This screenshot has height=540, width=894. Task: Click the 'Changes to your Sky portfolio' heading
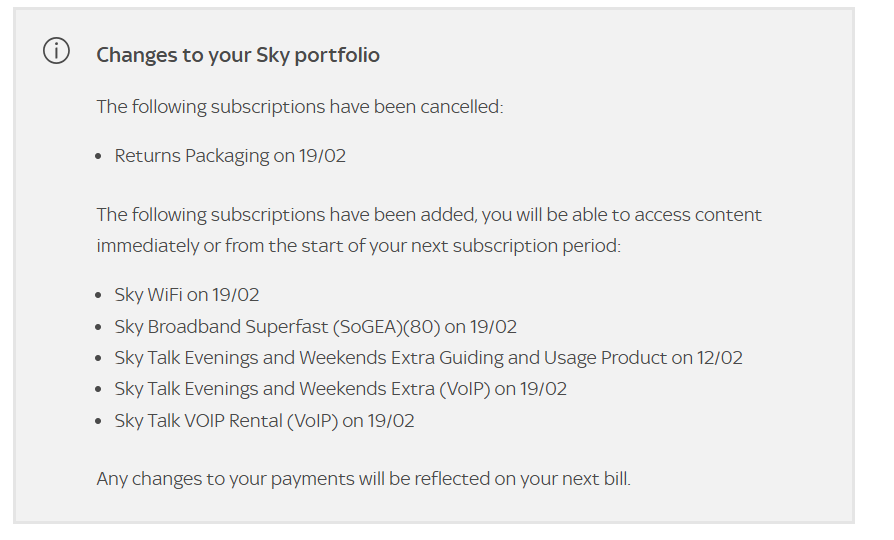coord(238,55)
